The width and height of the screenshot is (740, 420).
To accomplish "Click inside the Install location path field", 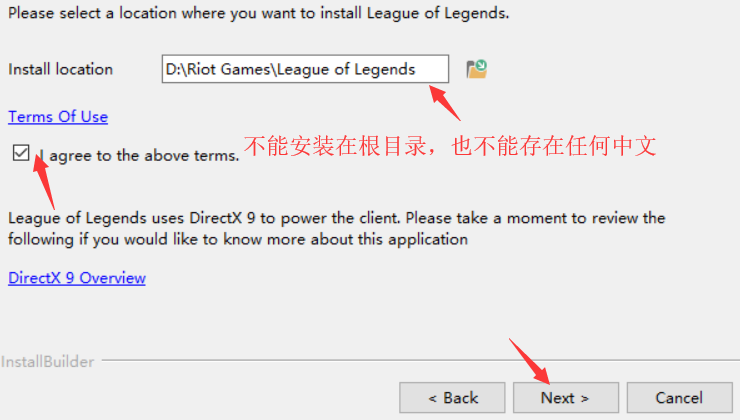I will pyautogui.click(x=305, y=69).
